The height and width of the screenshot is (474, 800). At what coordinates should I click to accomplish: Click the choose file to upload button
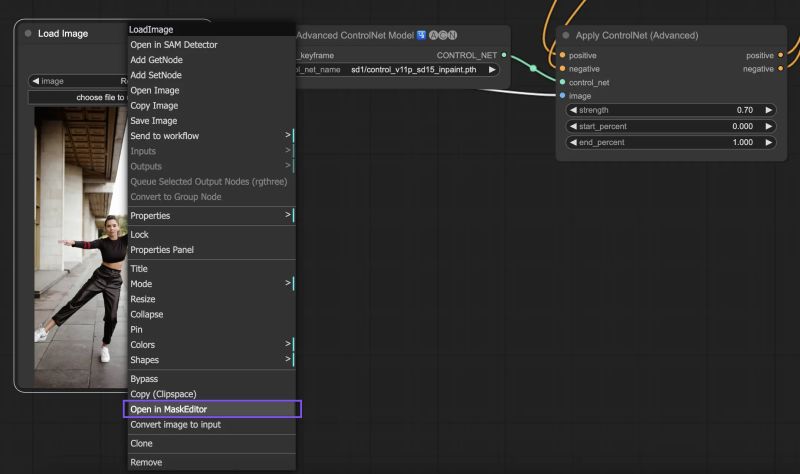(x=78, y=97)
